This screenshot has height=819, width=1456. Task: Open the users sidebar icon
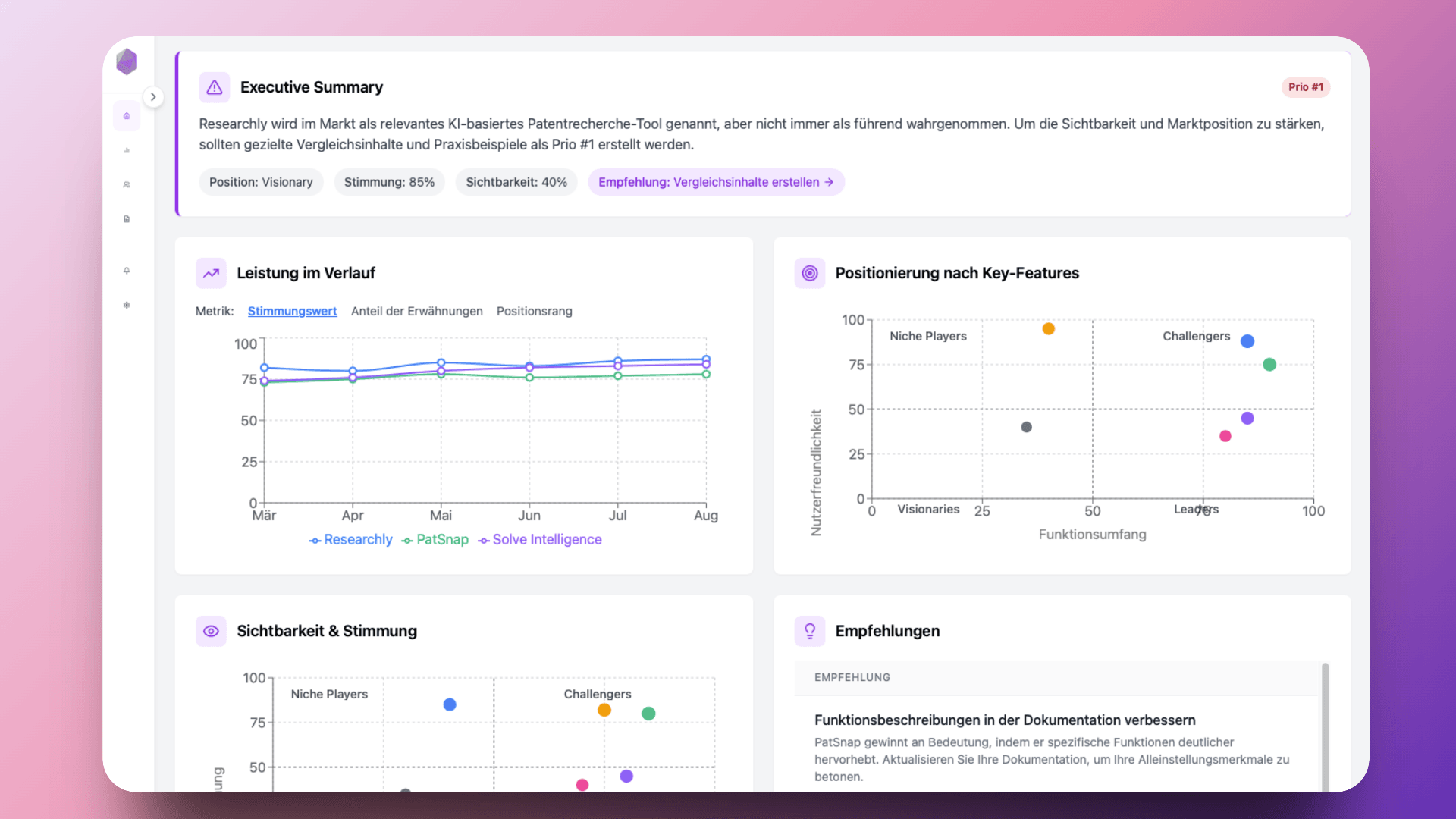[127, 184]
